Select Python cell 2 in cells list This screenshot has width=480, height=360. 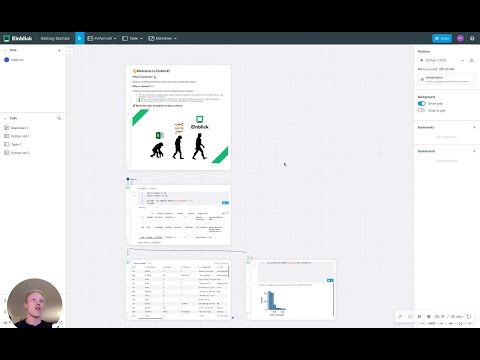17,153
